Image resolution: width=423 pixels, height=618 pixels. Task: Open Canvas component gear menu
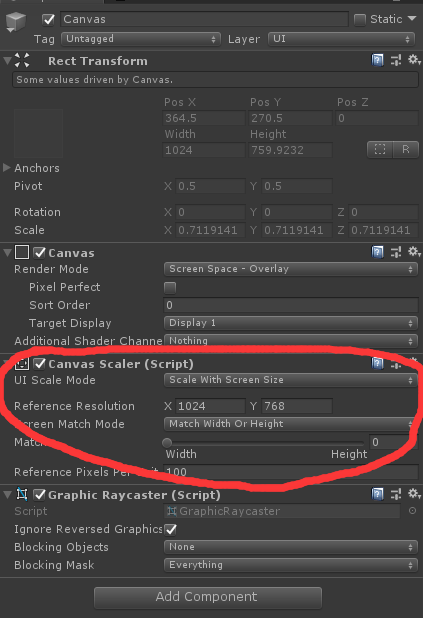tap(414, 251)
